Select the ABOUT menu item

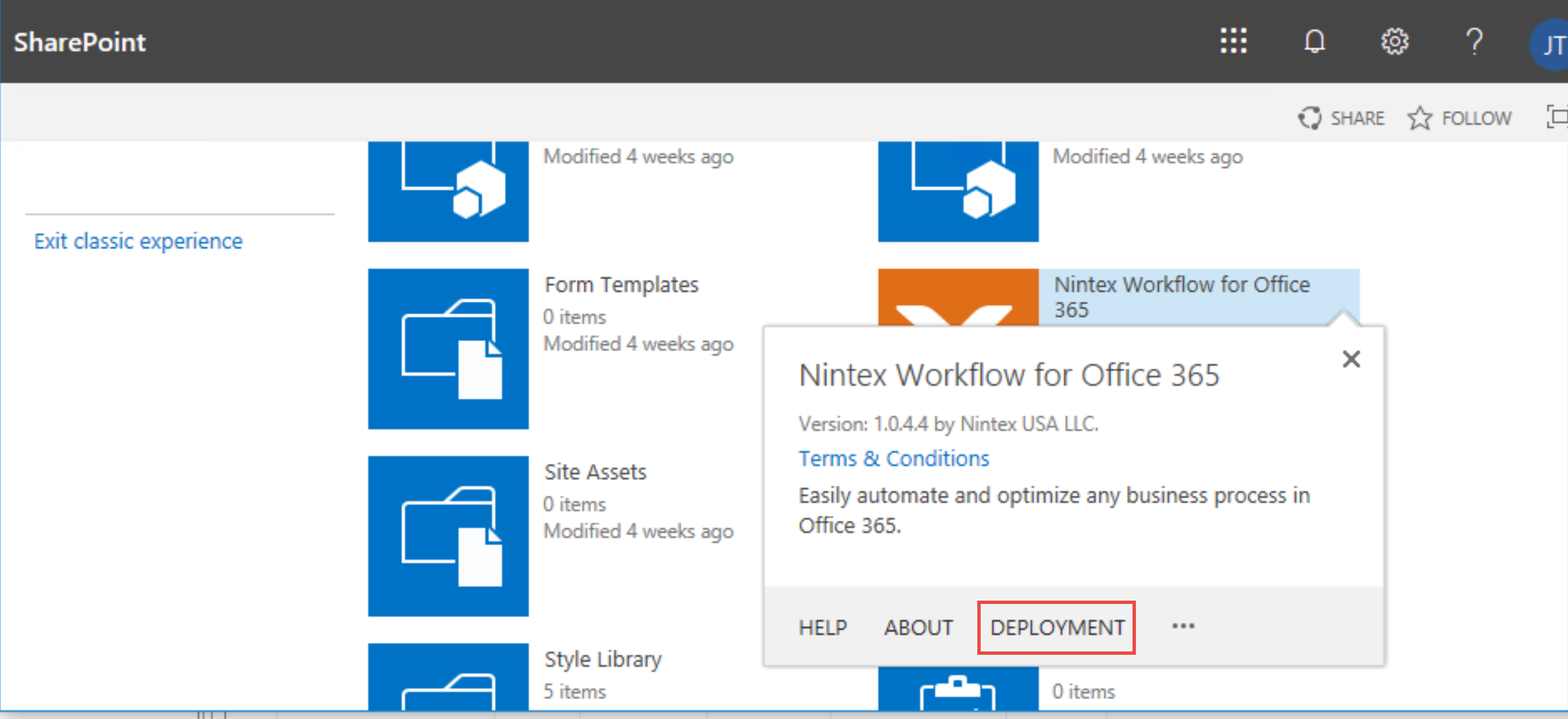click(919, 627)
